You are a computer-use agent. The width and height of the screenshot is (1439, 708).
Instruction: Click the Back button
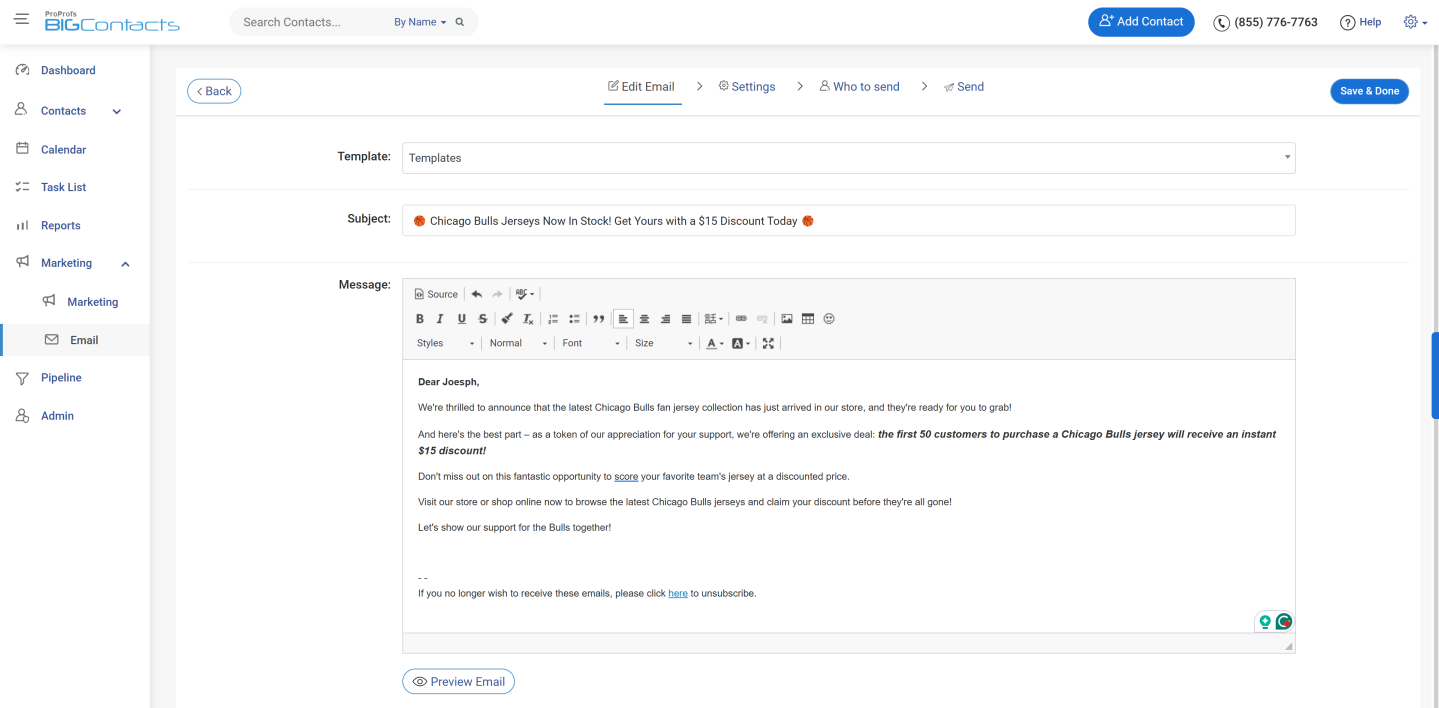click(214, 91)
